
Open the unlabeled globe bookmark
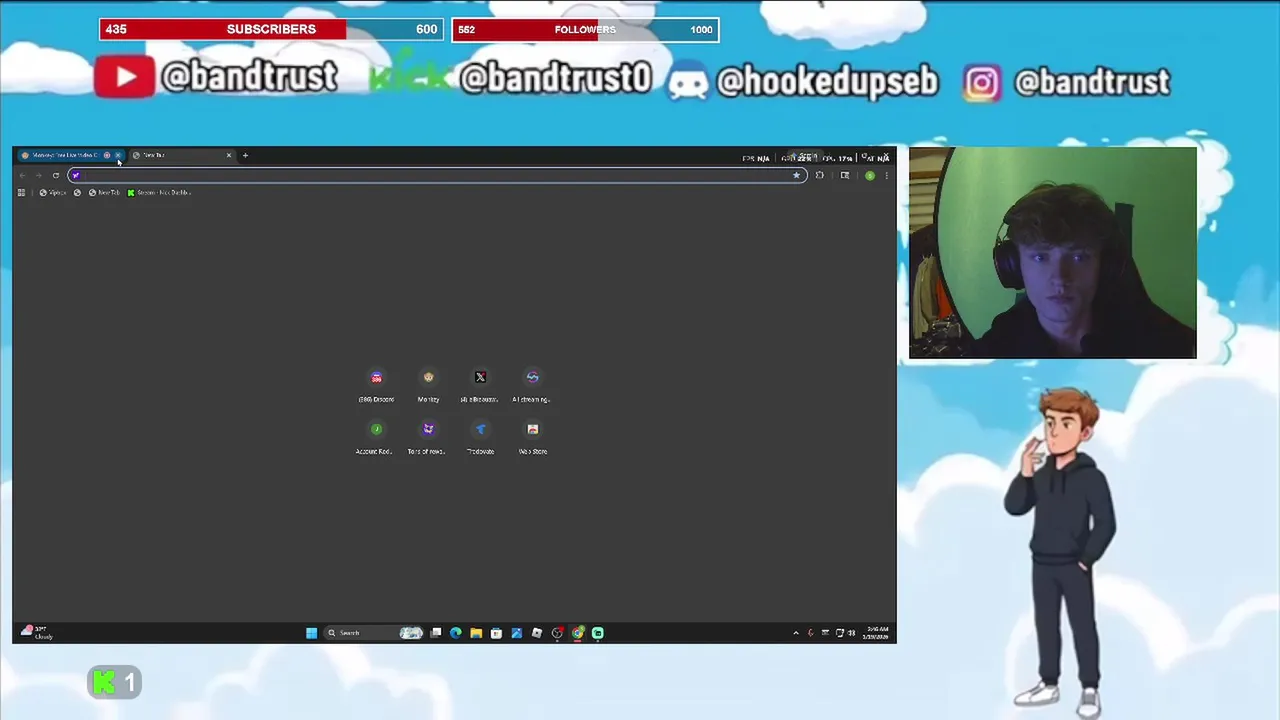click(x=77, y=192)
